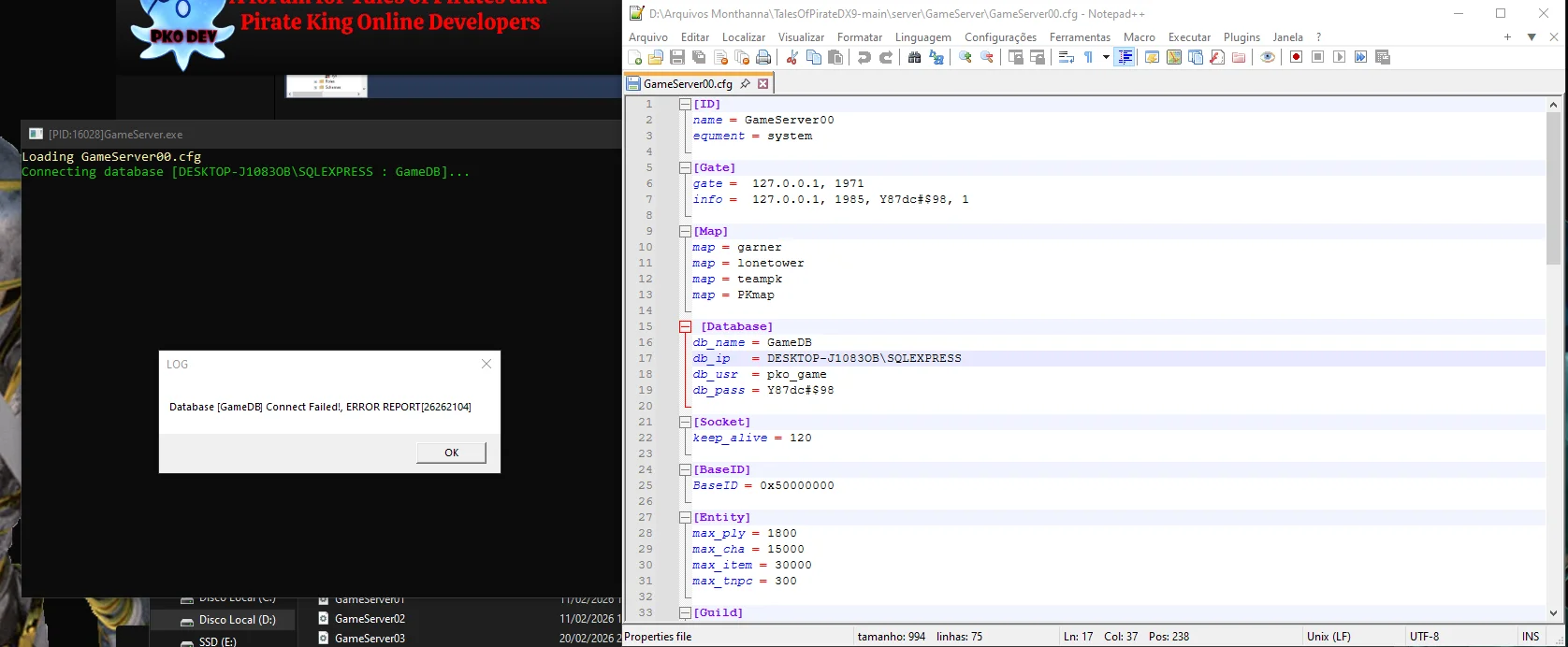Open the Plugins menu
Screen dimensions: 1568x647
click(1241, 37)
